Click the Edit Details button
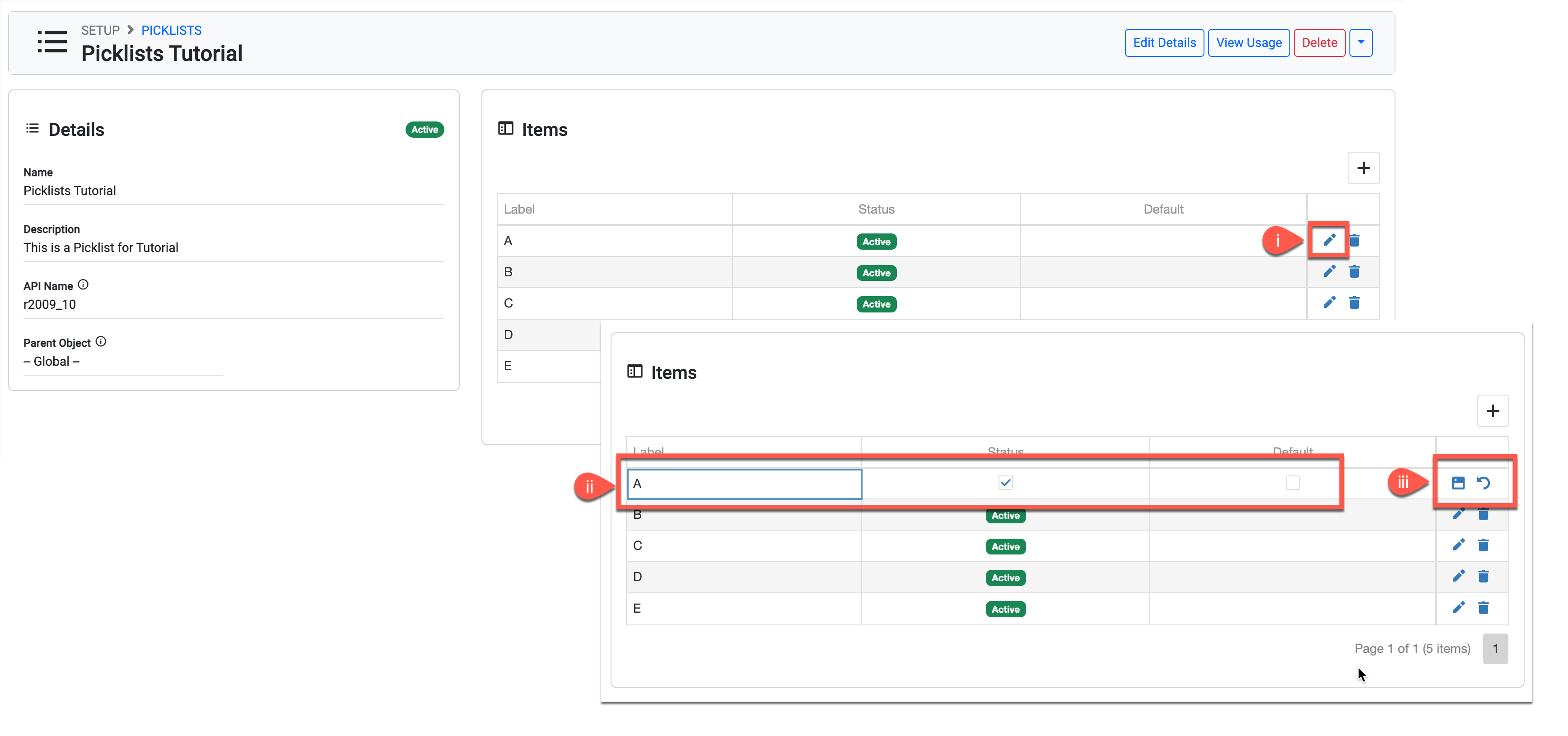The image size is (1568, 736). (x=1164, y=42)
